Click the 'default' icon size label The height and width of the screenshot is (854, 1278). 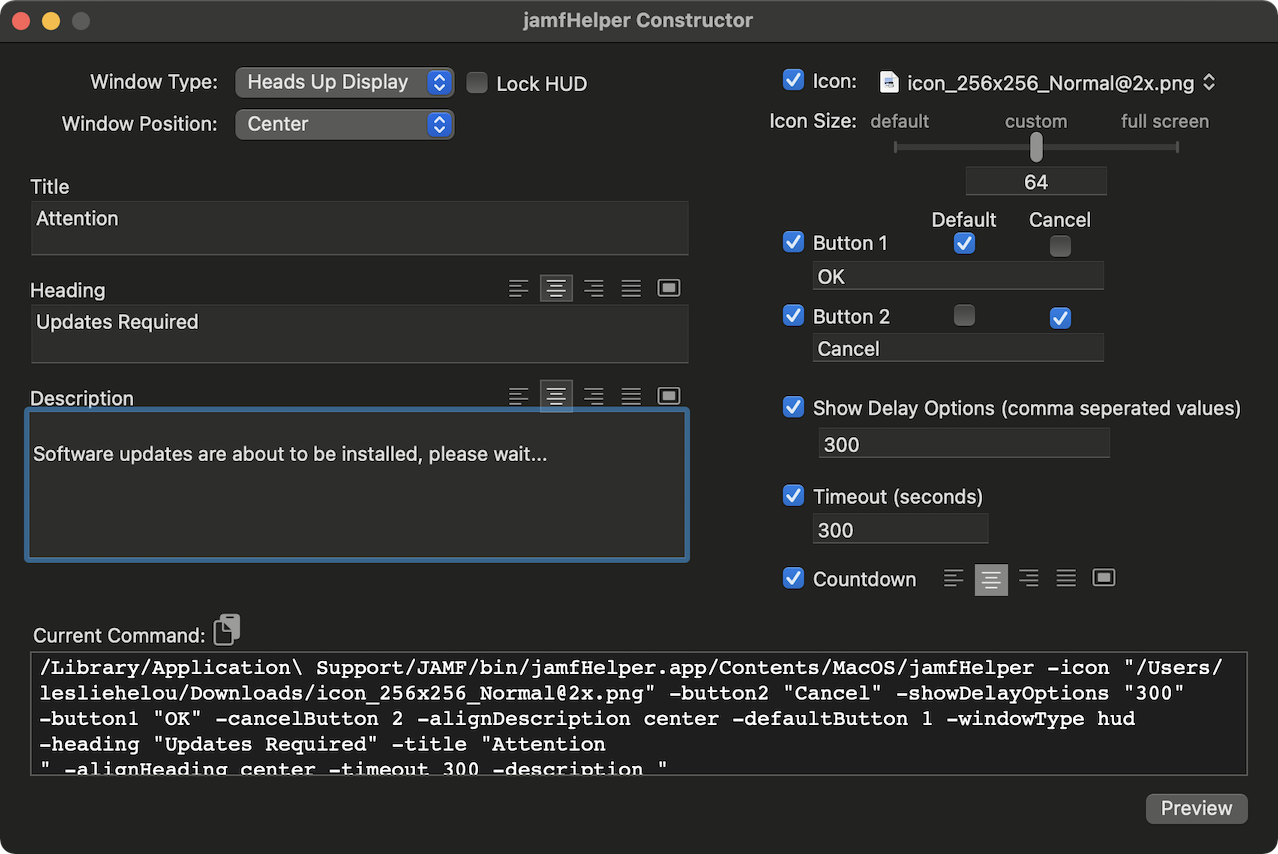(900, 121)
